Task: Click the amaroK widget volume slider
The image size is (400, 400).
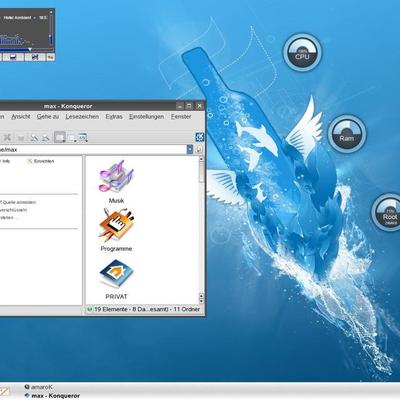Action: pyautogui.click(x=50, y=32)
